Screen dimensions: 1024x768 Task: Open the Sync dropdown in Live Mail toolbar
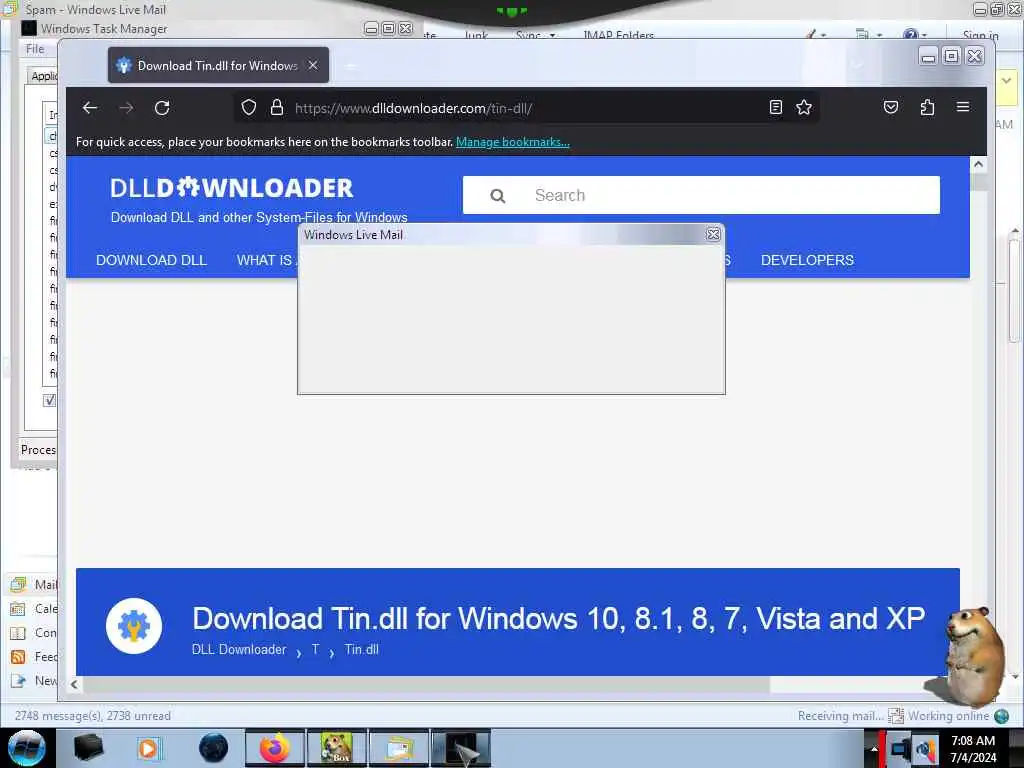(x=536, y=35)
